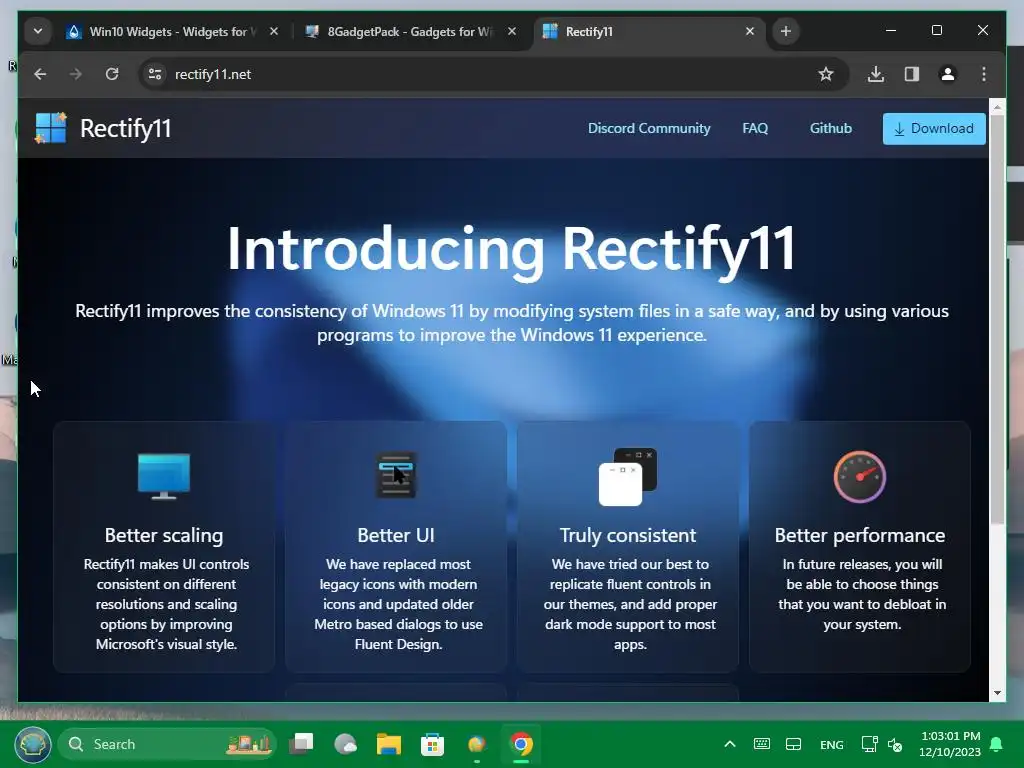1024x768 pixels.
Task: Select the Truly consistent heading
Action: (628, 536)
